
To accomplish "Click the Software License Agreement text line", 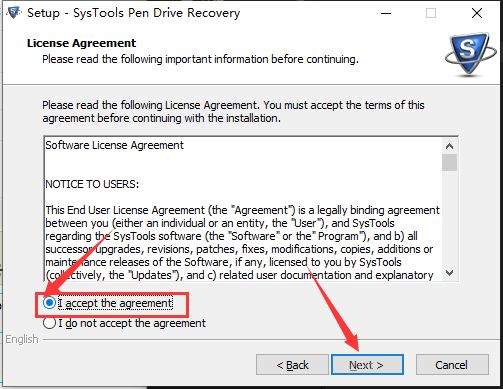I will click(114, 145).
